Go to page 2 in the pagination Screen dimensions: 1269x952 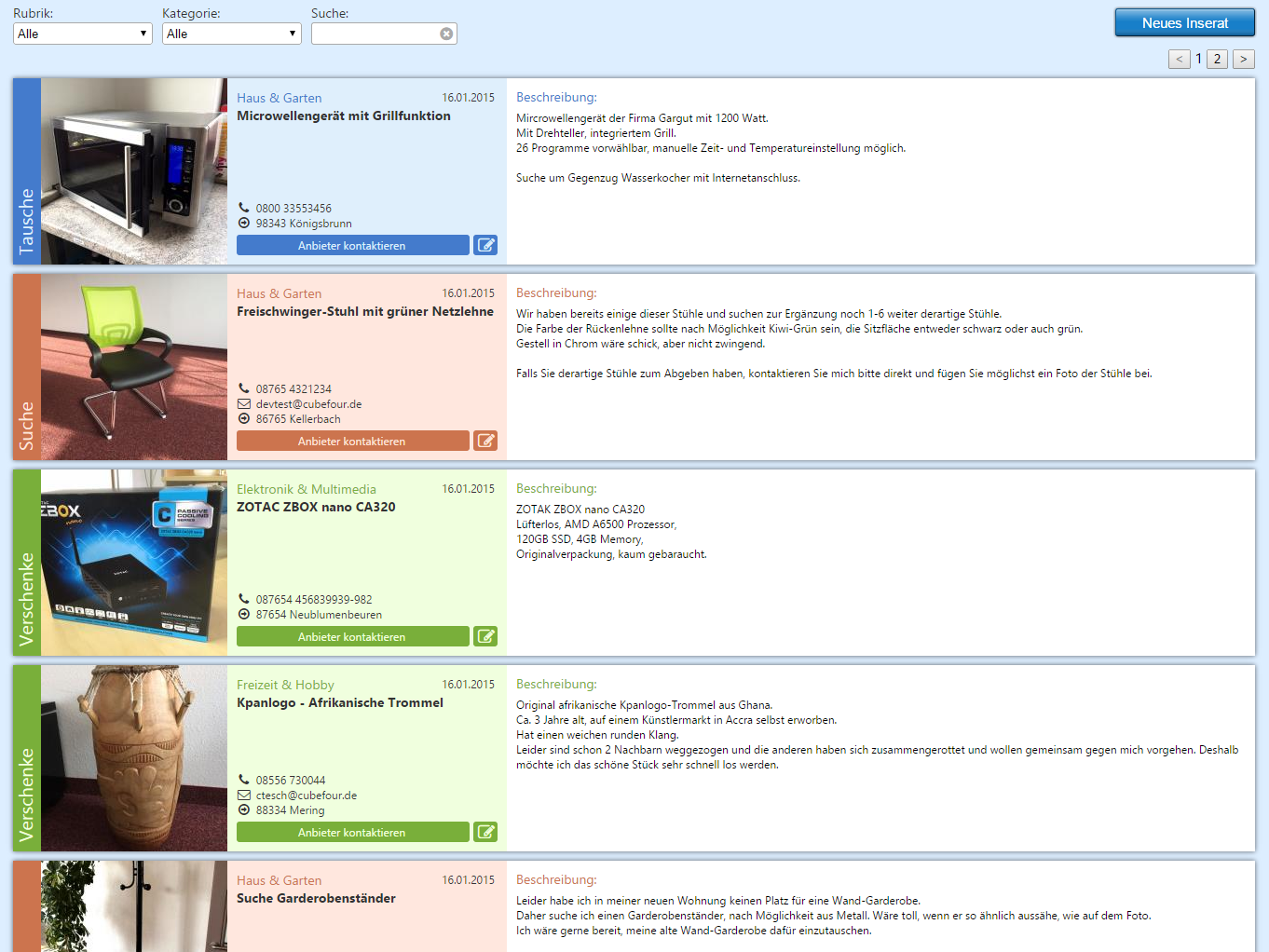[1217, 59]
